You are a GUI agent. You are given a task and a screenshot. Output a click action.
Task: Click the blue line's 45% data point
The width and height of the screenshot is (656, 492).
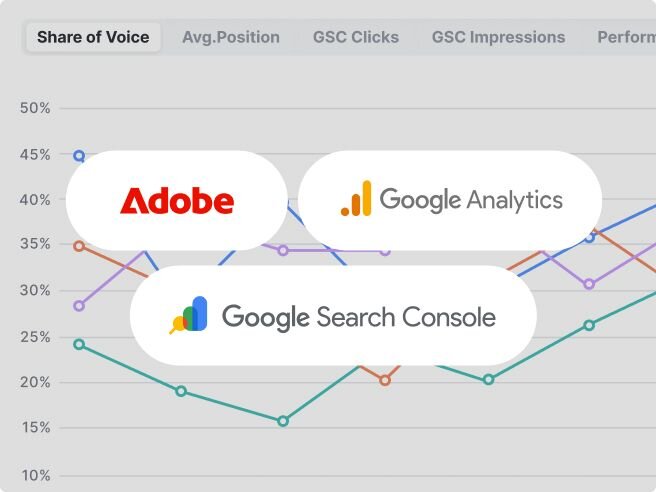80,156
